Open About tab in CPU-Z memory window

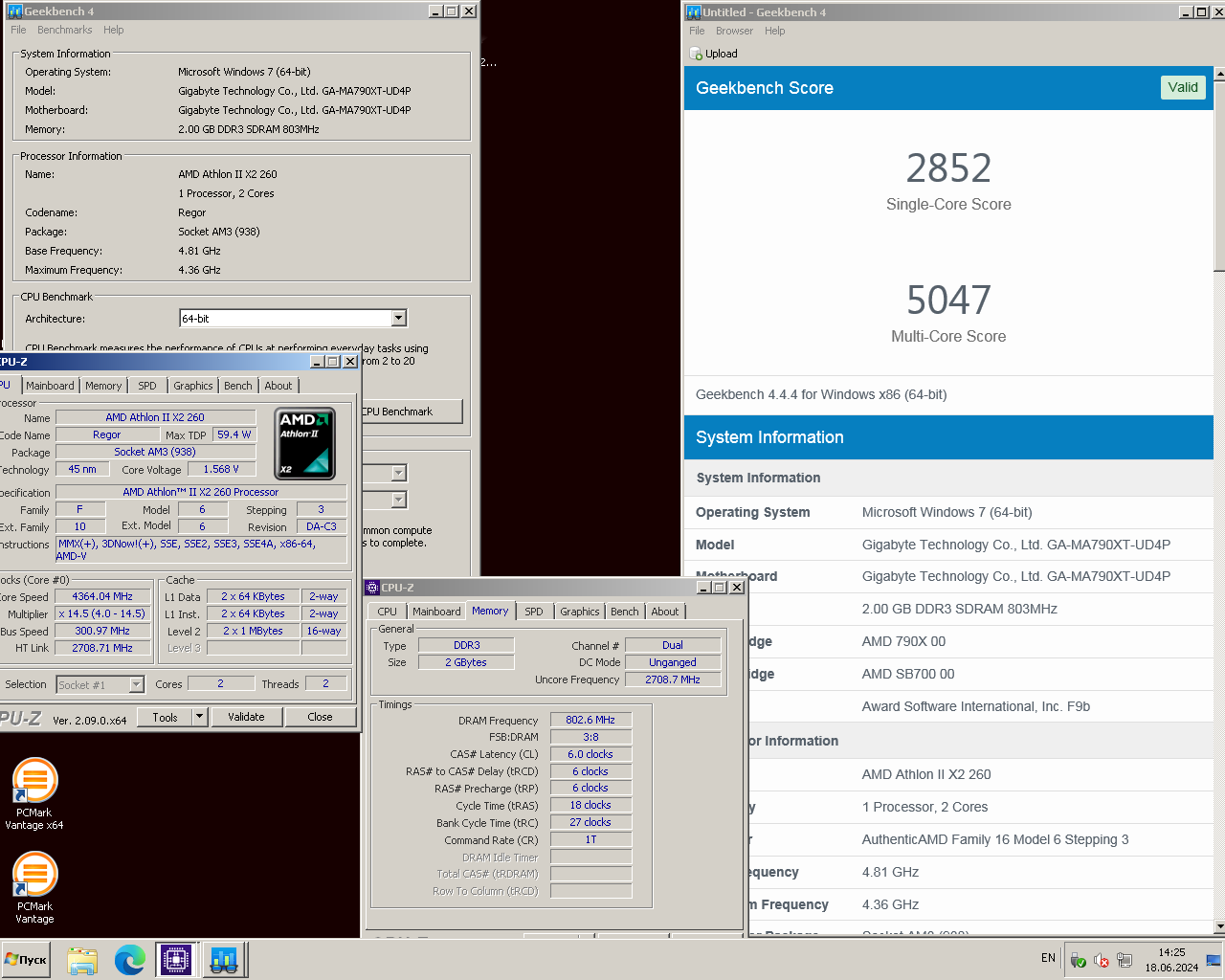click(x=665, y=612)
